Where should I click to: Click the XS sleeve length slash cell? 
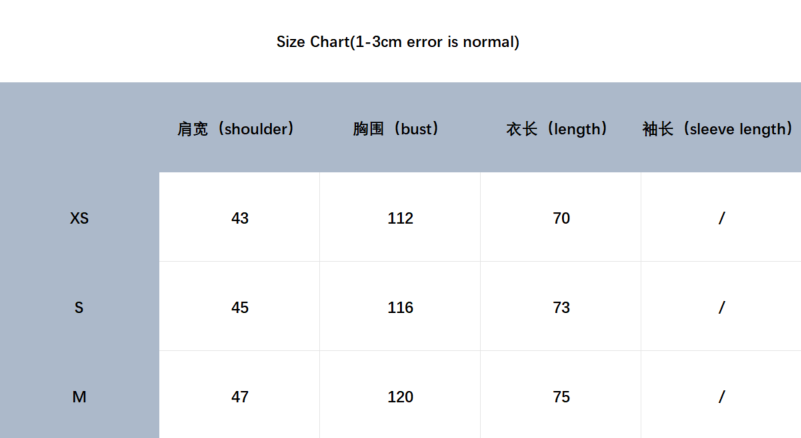coord(721,218)
